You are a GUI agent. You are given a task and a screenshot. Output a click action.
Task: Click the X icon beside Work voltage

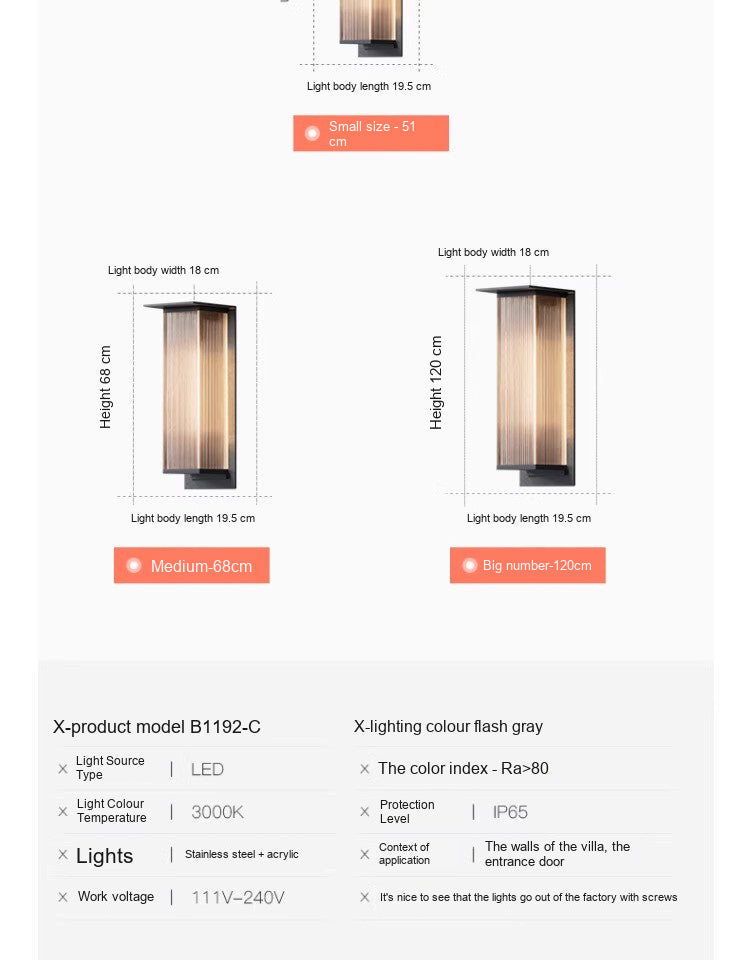tap(62, 897)
